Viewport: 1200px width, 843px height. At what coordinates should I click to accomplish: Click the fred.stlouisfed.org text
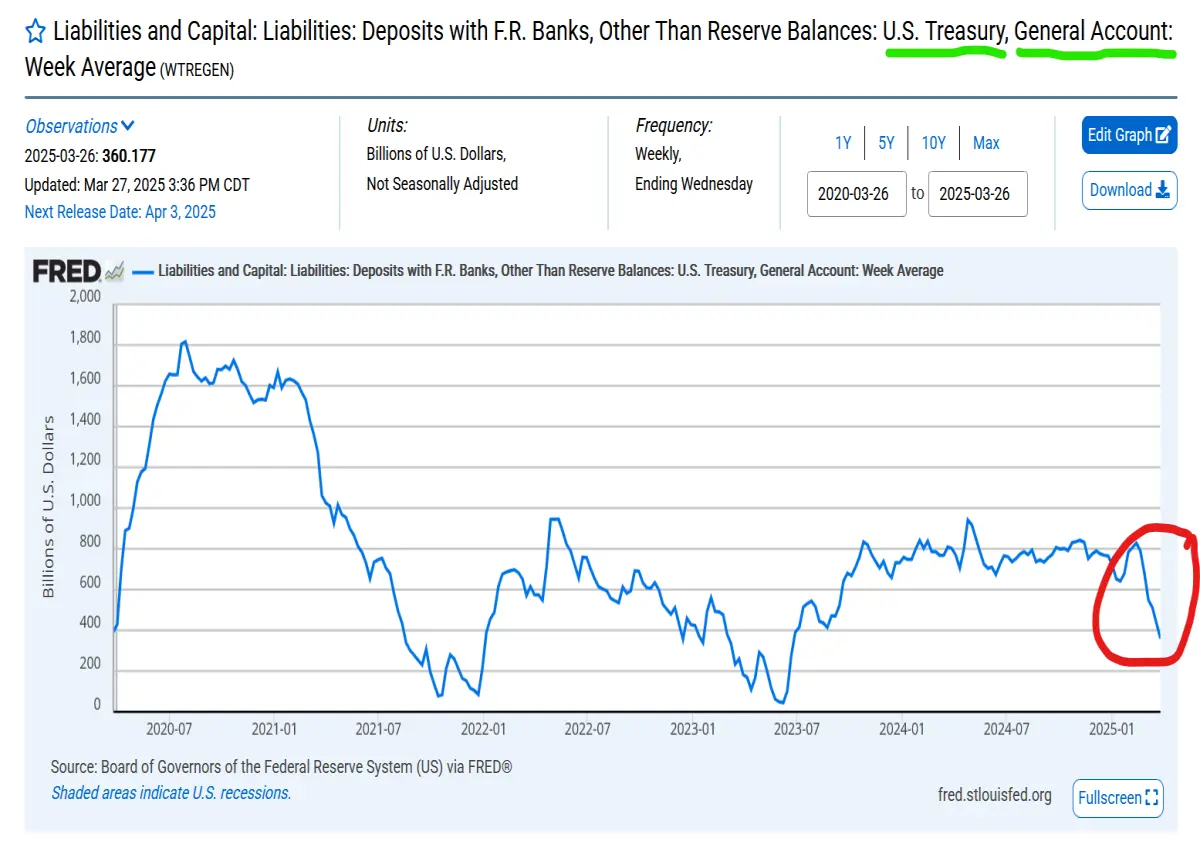995,795
